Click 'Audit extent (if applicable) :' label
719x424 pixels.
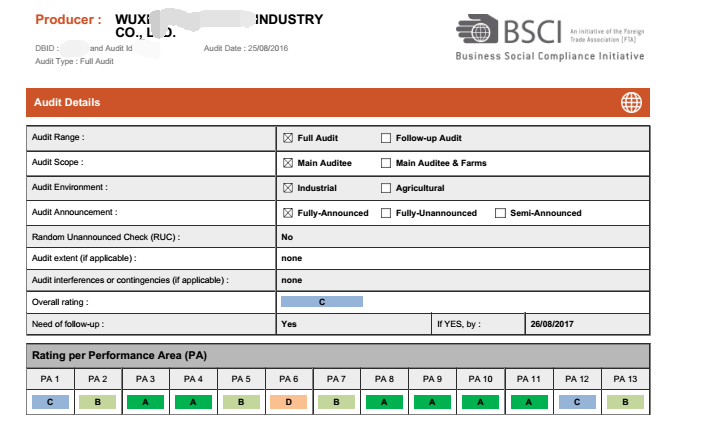coord(84,258)
